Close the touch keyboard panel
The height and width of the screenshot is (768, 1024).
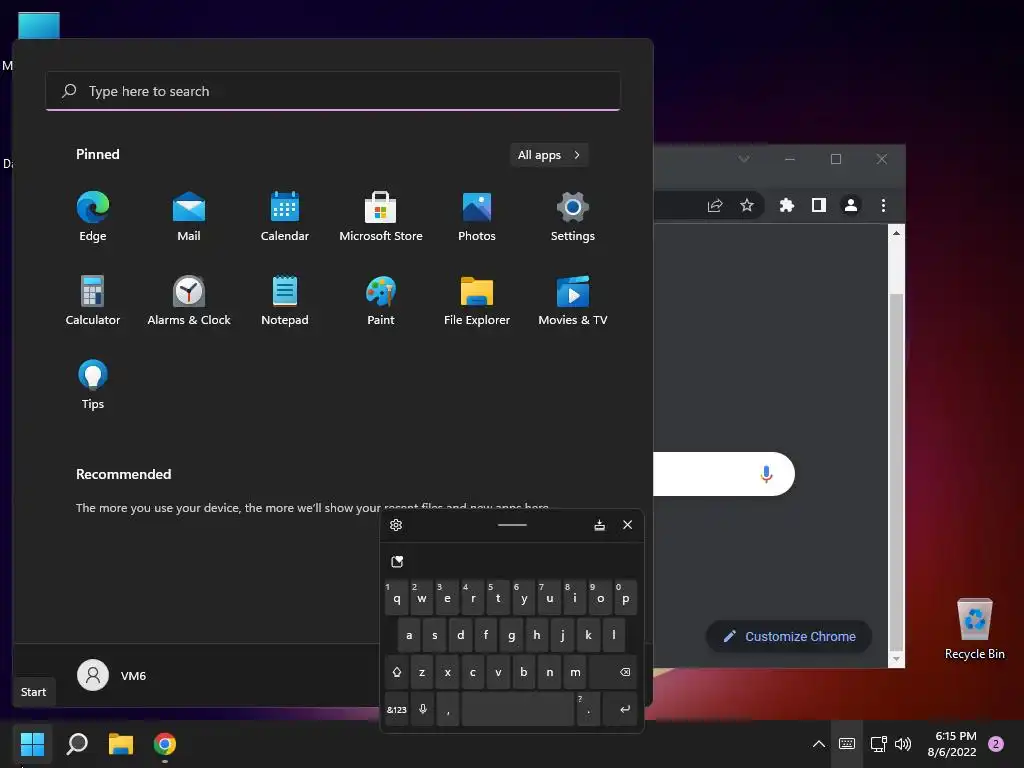click(628, 525)
